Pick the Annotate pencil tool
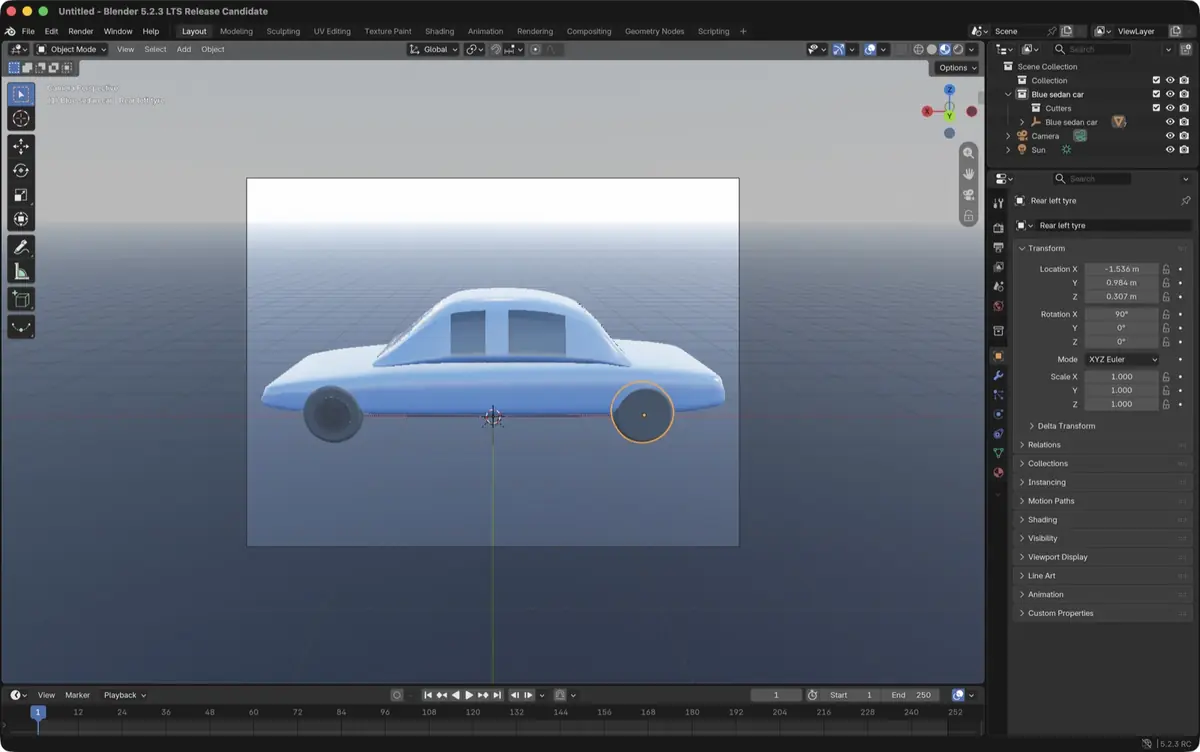 (x=21, y=247)
